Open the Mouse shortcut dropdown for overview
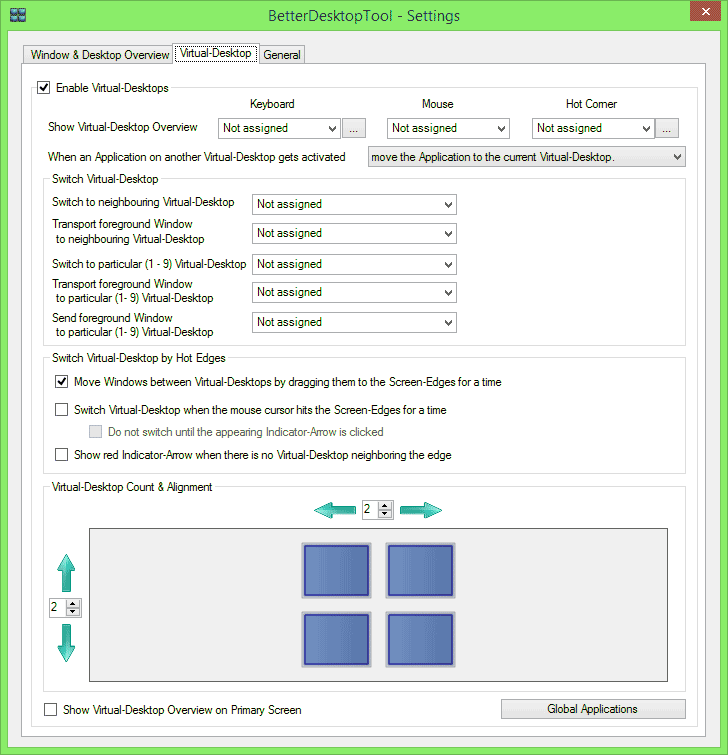Viewport: 728px width, 755px height. [448, 128]
